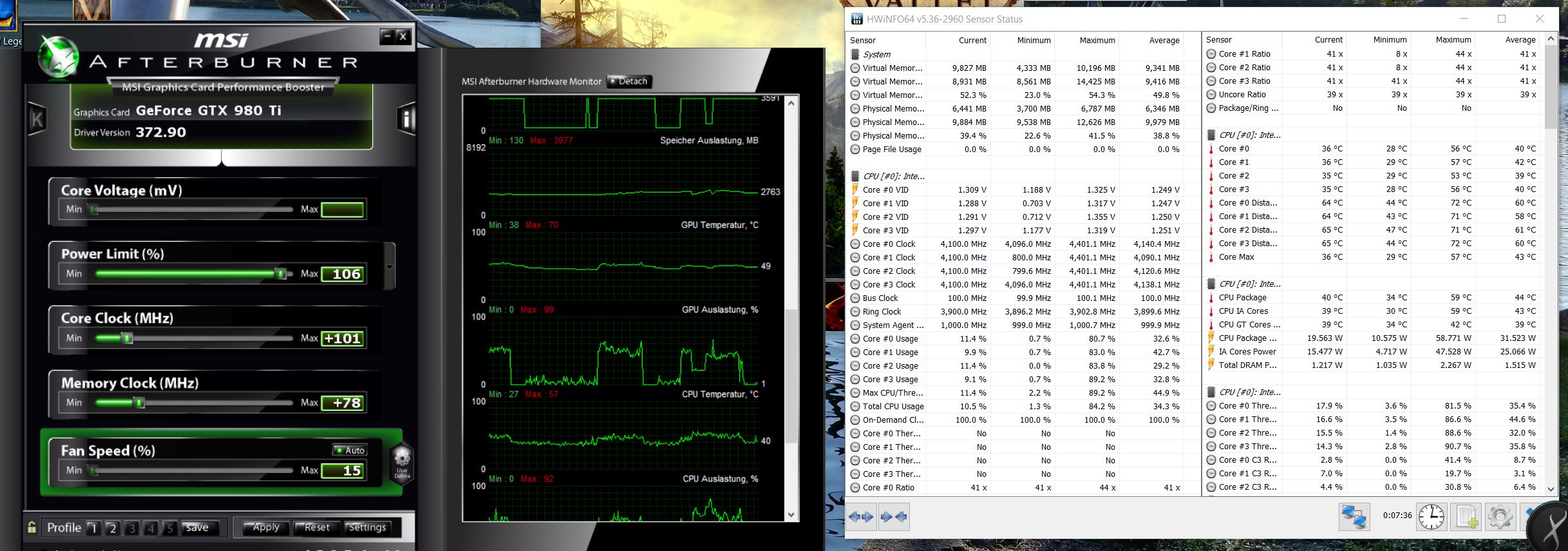Click the Power Limit slider handle
This screenshot has height=551, width=1568.
tap(281, 273)
